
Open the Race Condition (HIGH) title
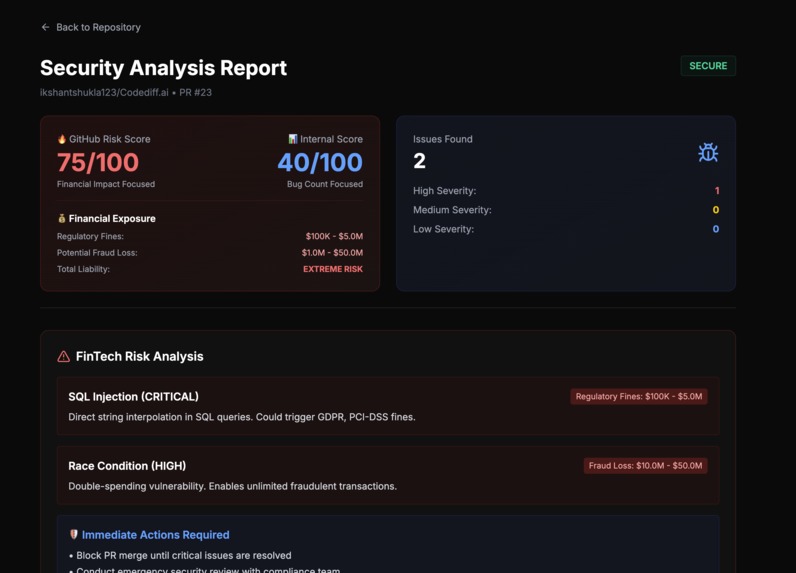[x=127, y=466]
